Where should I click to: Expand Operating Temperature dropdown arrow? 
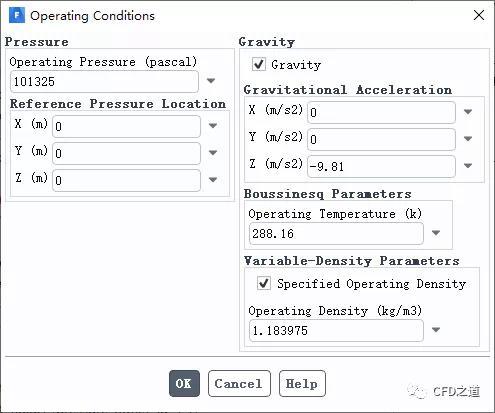(x=436, y=233)
